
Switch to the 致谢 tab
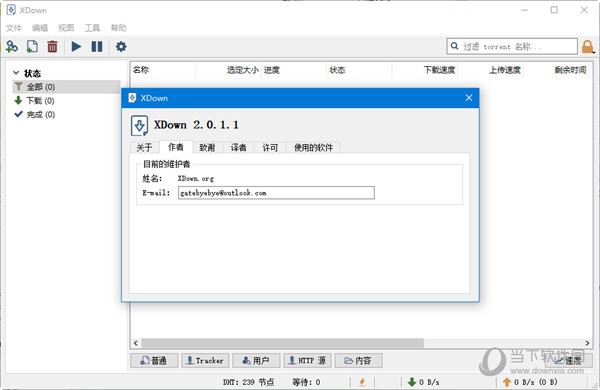(x=207, y=147)
